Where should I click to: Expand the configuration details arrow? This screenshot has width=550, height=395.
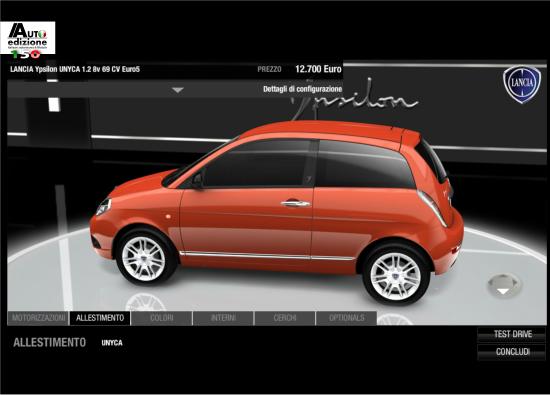pos(178,90)
